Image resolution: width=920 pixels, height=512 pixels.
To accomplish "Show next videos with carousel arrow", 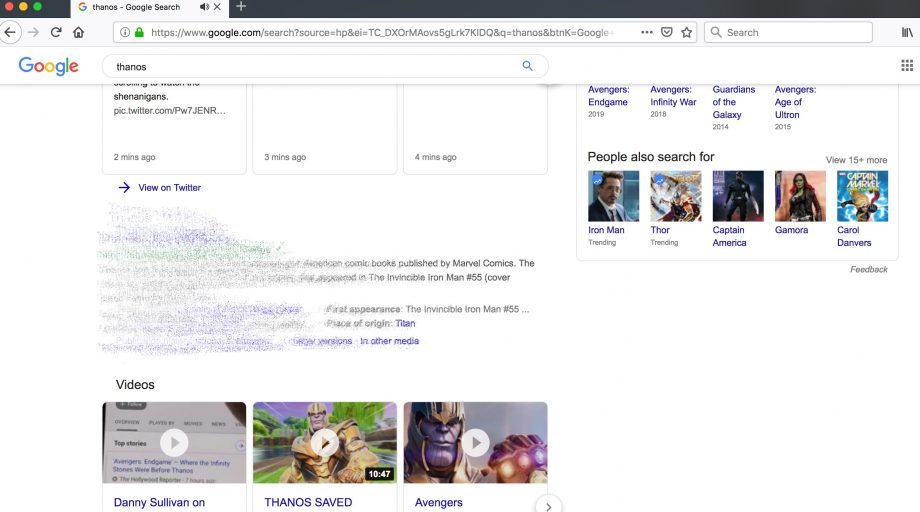I will [548, 506].
